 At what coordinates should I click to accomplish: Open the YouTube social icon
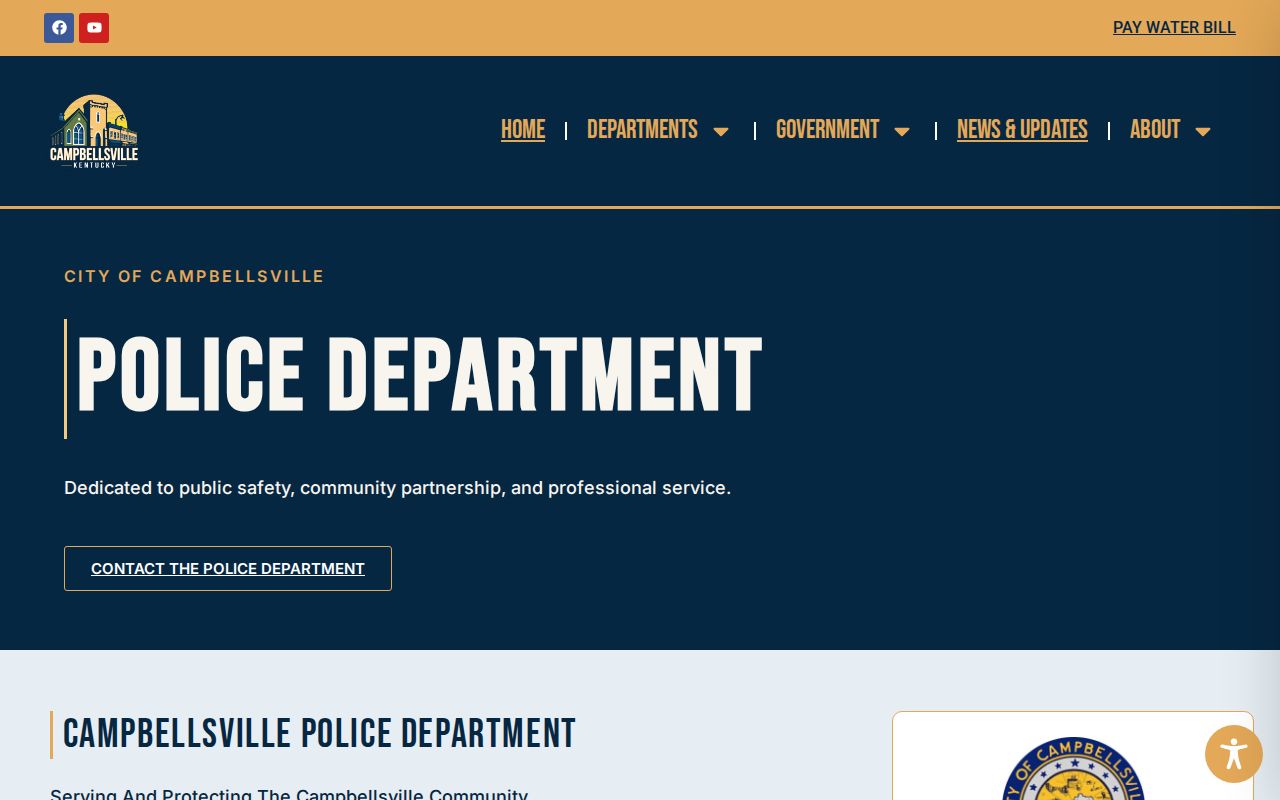(x=94, y=28)
